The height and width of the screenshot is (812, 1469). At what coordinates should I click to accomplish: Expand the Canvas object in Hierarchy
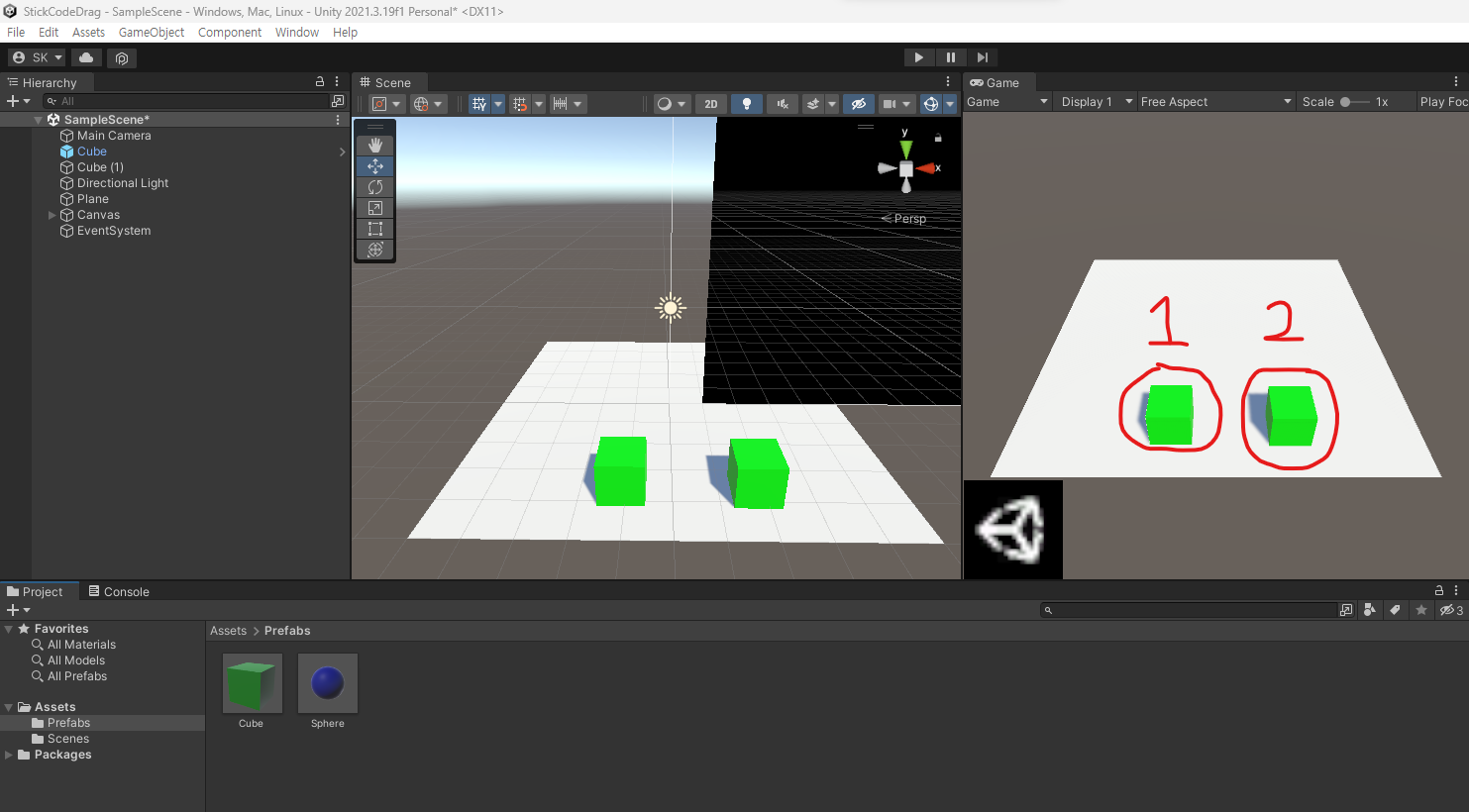point(52,215)
